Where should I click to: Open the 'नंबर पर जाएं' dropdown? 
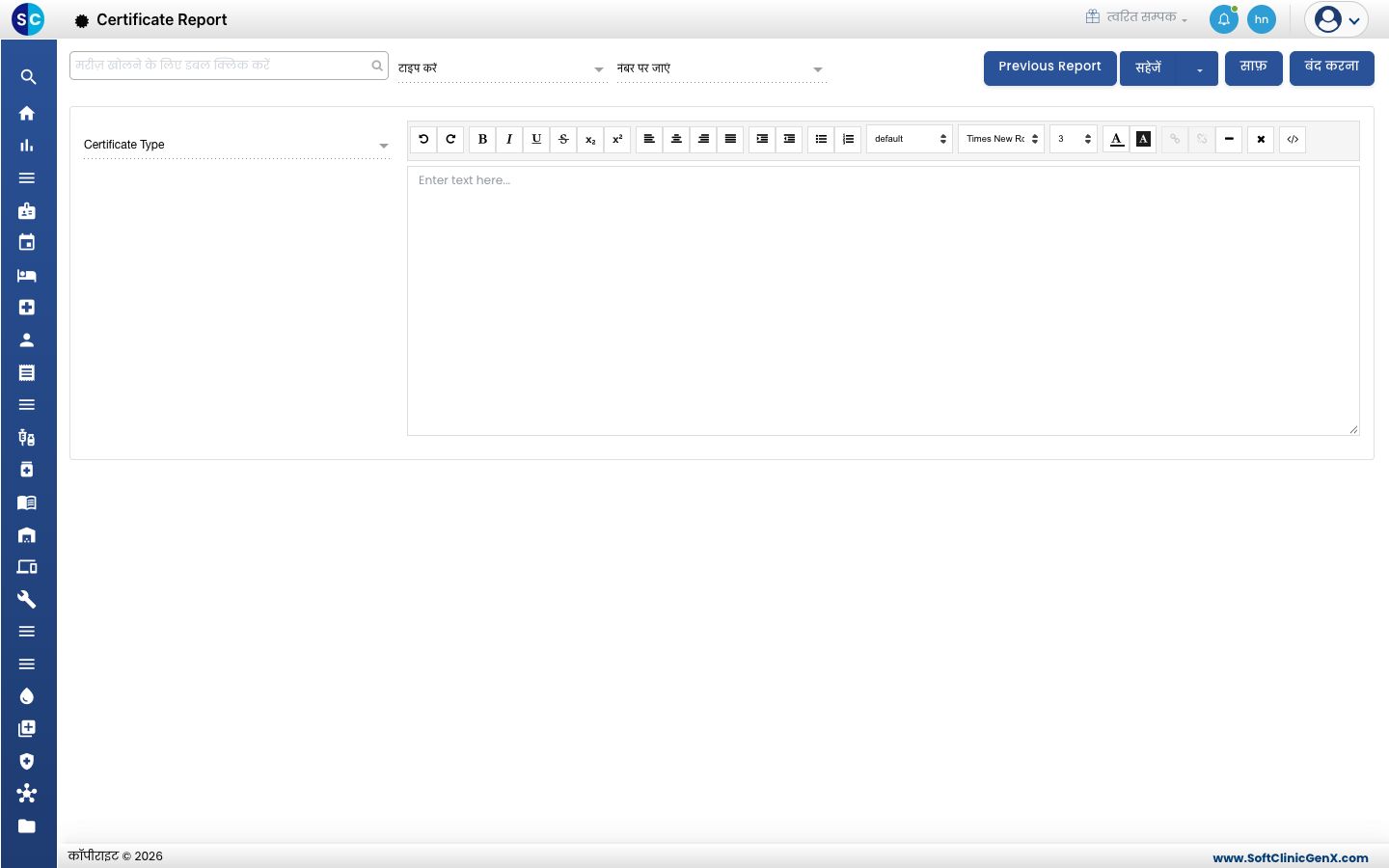click(x=721, y=68)
